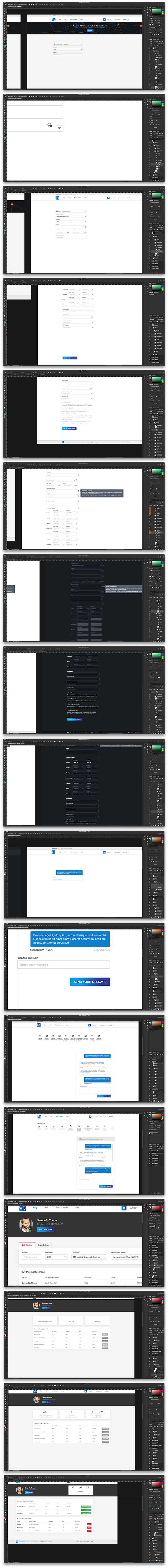Screen dimensions: 168x1568
Task: Open Help in the enlarged profile navigation
Action: pyautogui.click(x=77, y=1208)
